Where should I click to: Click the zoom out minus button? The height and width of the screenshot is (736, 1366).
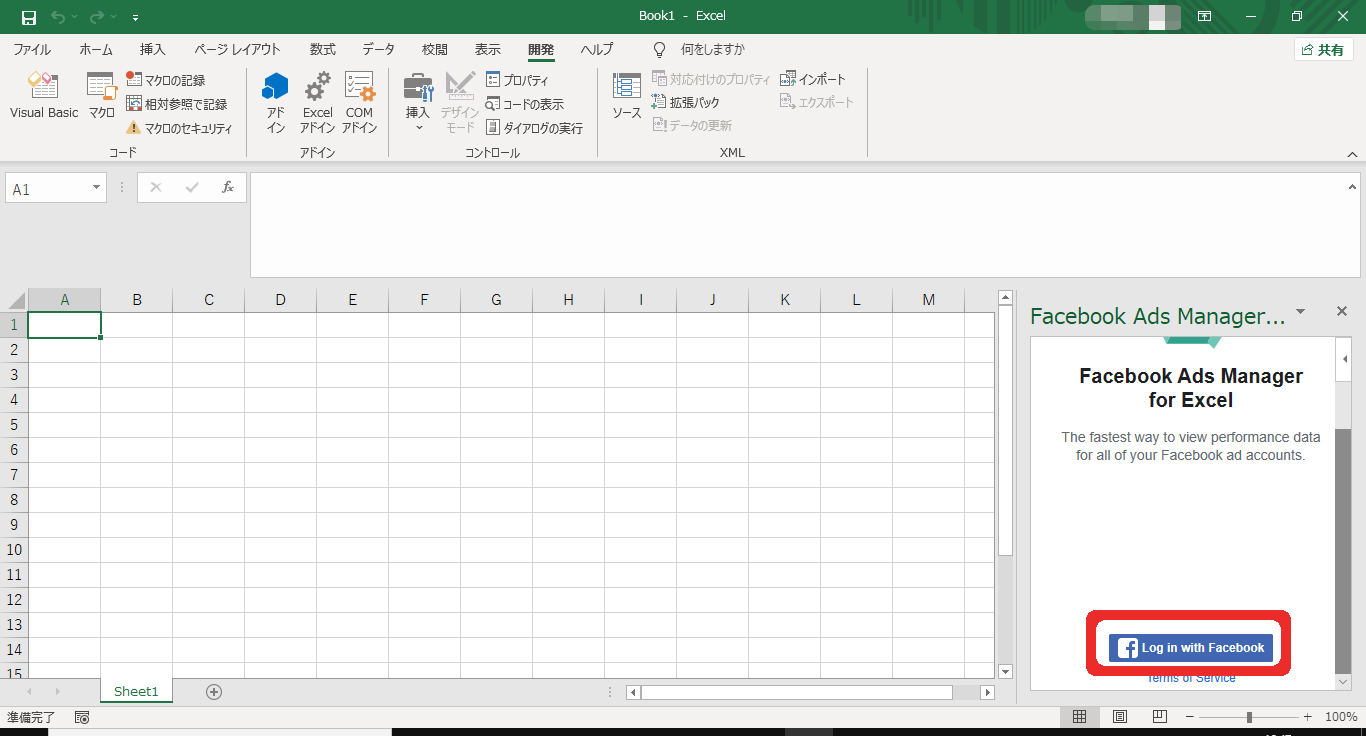pos(1189,717)
